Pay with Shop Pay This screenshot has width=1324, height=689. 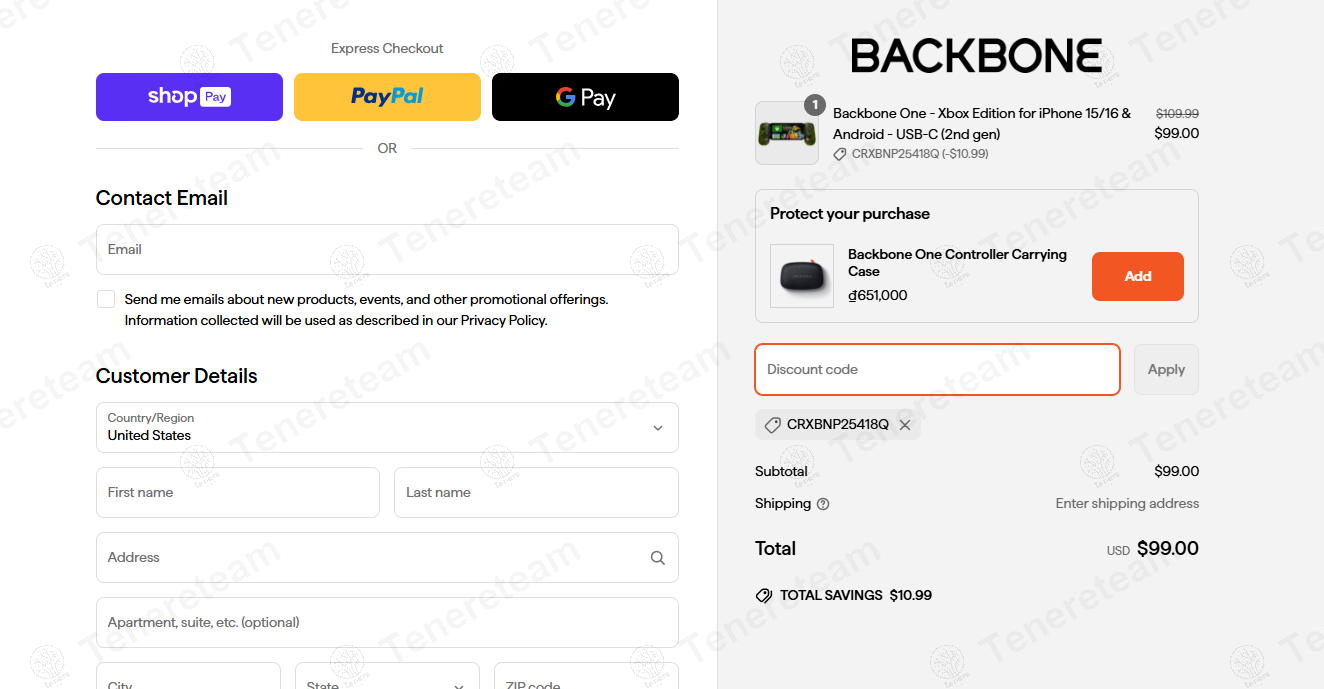189,97
